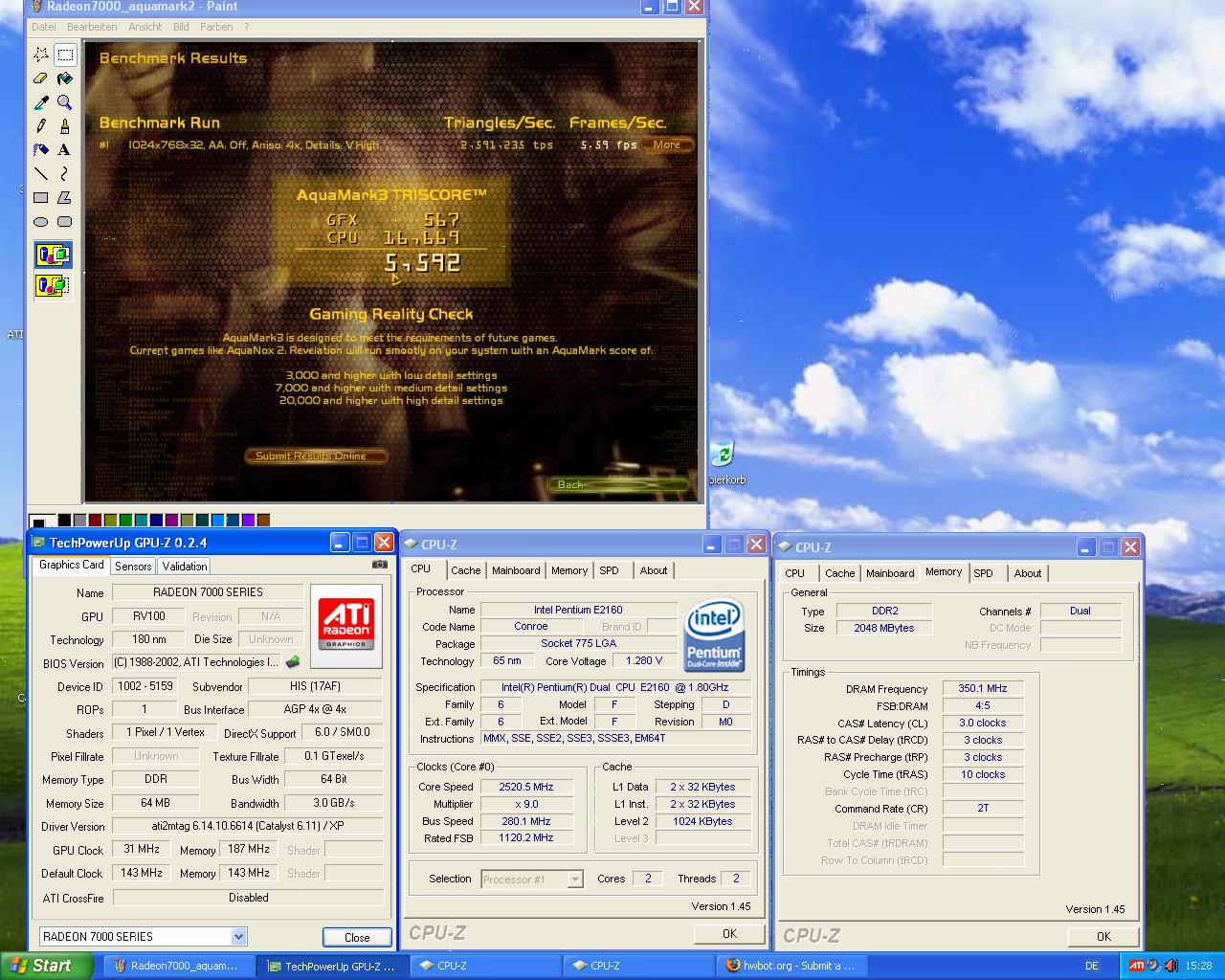This screenshot has height=980, width=1225.
Task: Open the Ansicht menu in Paint
Action: [x=145, y=27]
